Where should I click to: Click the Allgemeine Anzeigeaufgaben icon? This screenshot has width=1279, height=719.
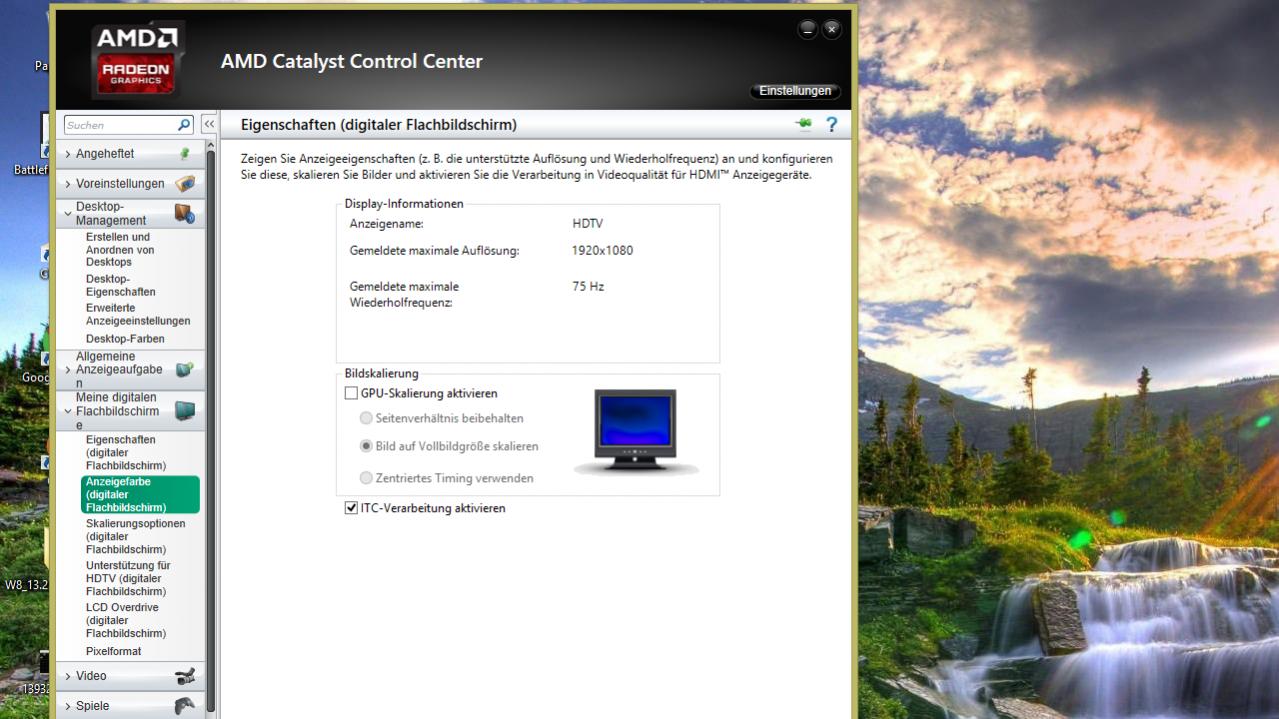coord(184,370)
